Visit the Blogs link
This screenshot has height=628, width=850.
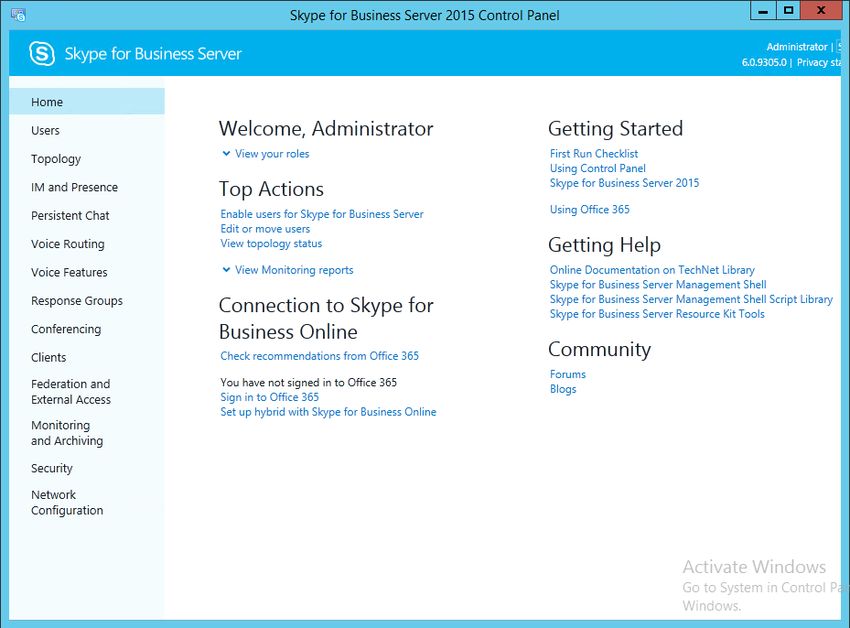pos(563,389)
